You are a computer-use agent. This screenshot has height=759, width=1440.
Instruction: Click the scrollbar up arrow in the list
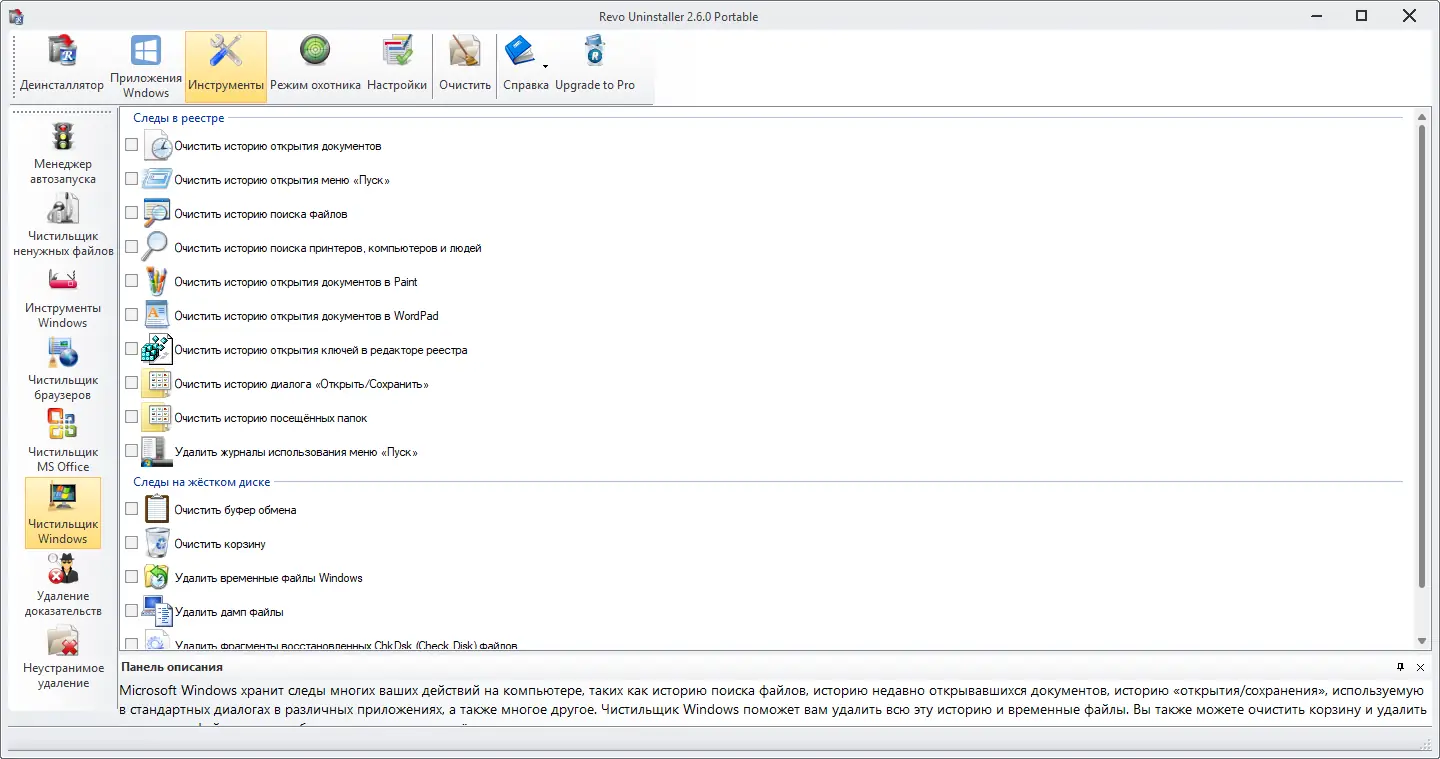click(1422, 117)
